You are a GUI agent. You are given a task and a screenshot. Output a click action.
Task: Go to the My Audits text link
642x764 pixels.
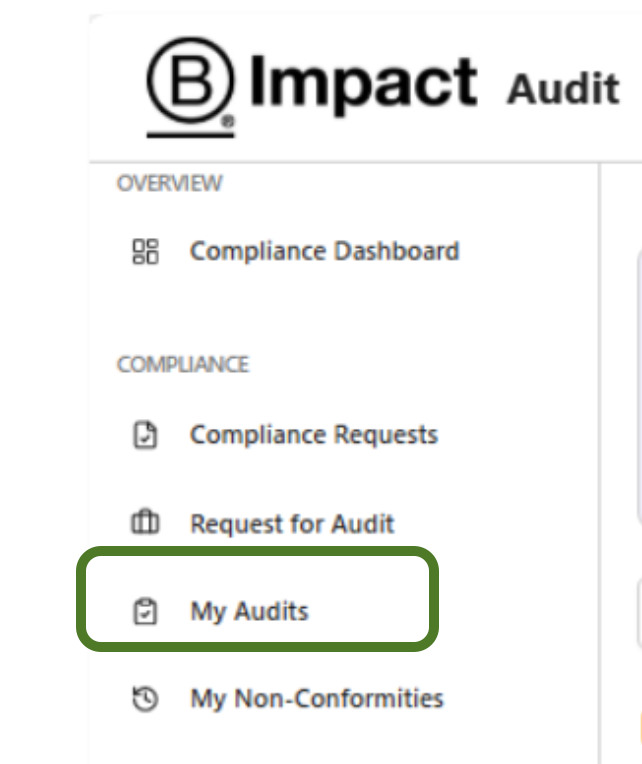click(x=249, y=611)
